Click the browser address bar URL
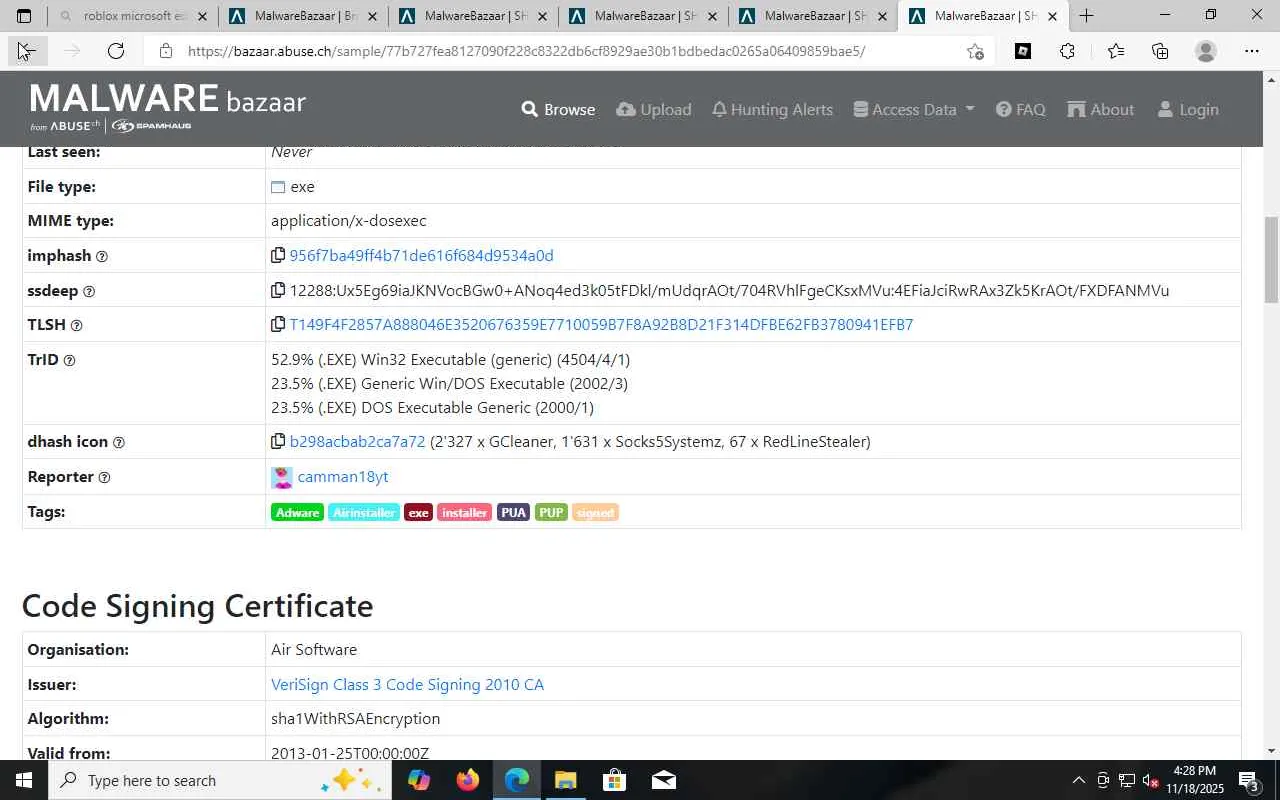 coord(526,51)
